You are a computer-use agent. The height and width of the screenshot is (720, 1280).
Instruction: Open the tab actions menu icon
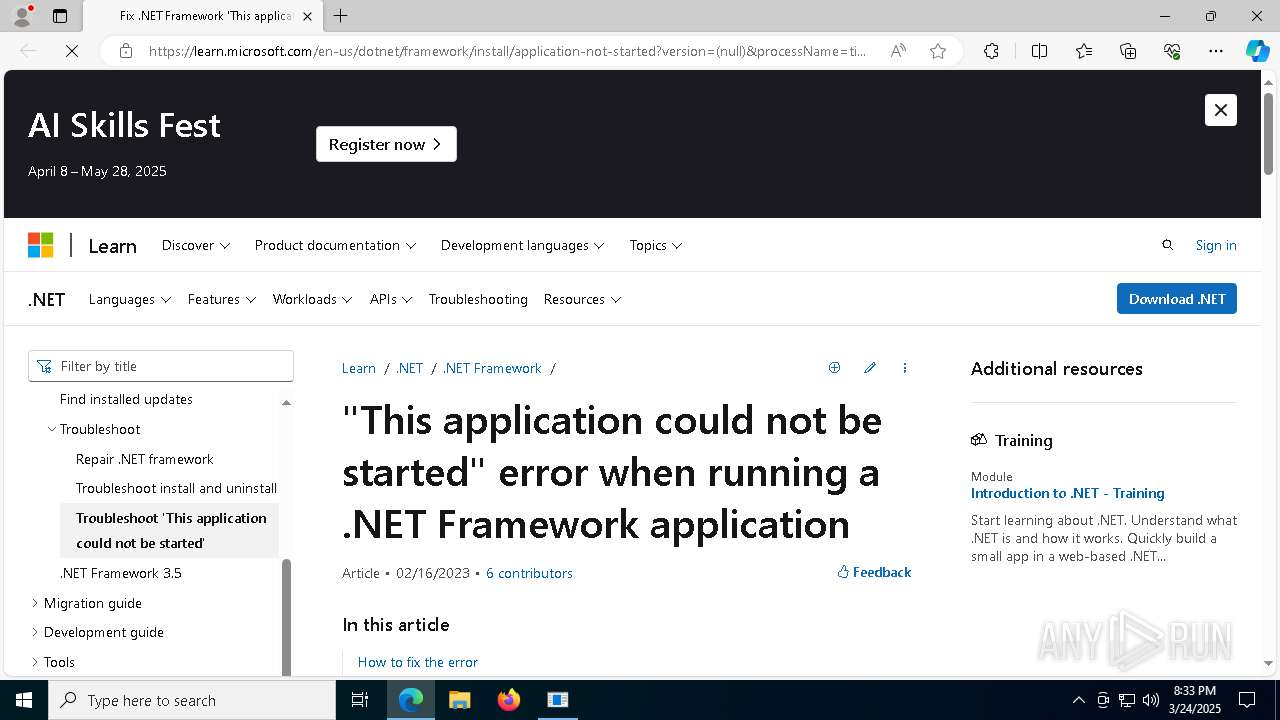(60, 16)
